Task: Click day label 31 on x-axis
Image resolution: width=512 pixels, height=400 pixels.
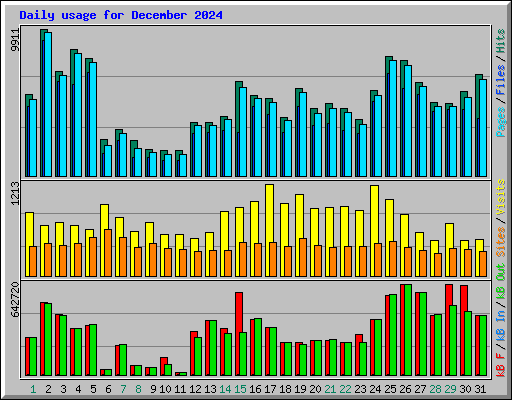Action: coord(480,389)
